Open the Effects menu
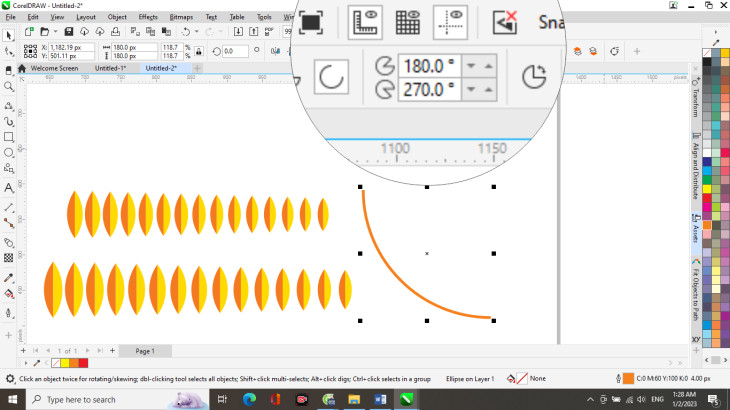730x410 pixels. (x=148, y=17)
